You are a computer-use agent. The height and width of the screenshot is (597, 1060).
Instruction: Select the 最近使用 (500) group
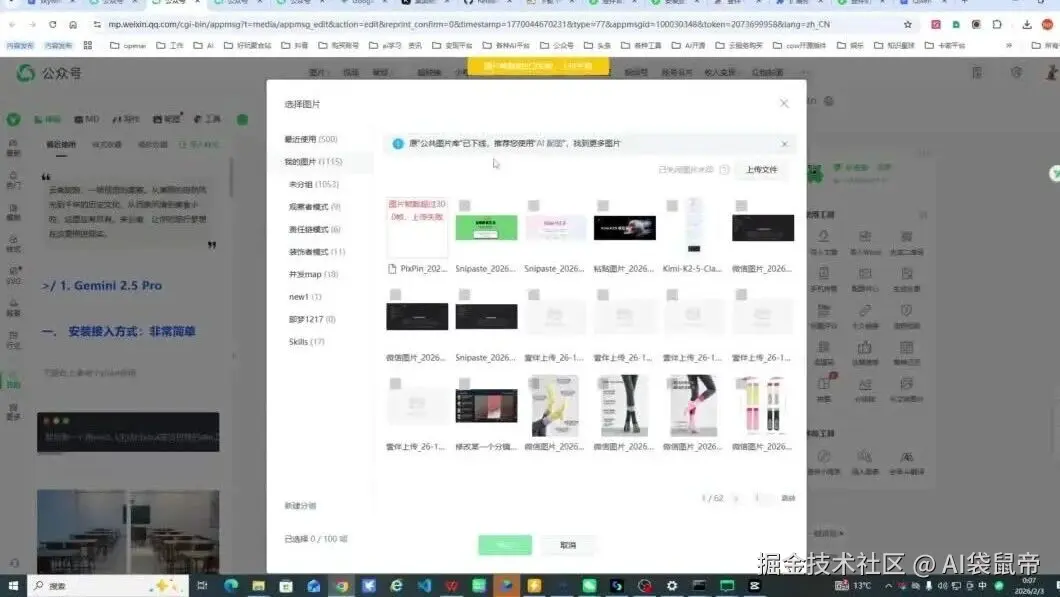tap(311, 139)
